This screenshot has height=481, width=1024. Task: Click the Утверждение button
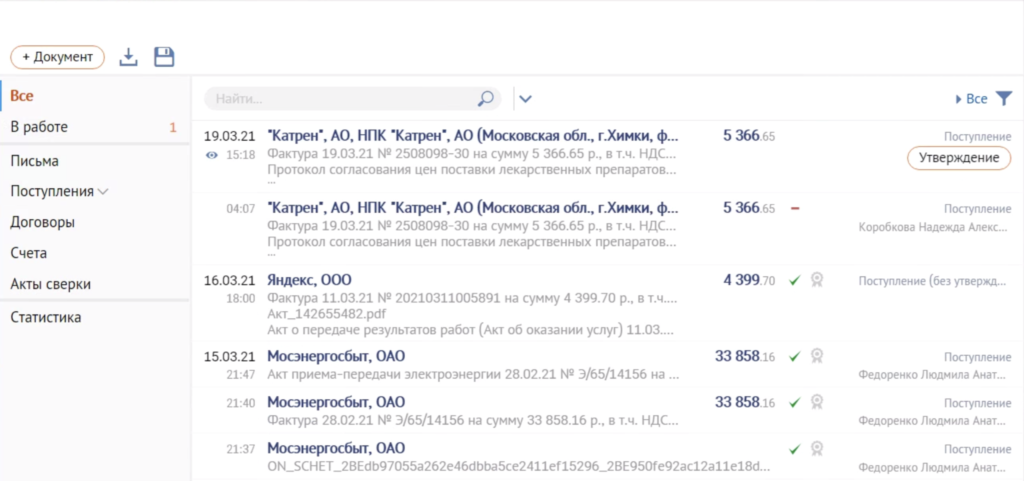pyautogui.click(x=958, y=158)
